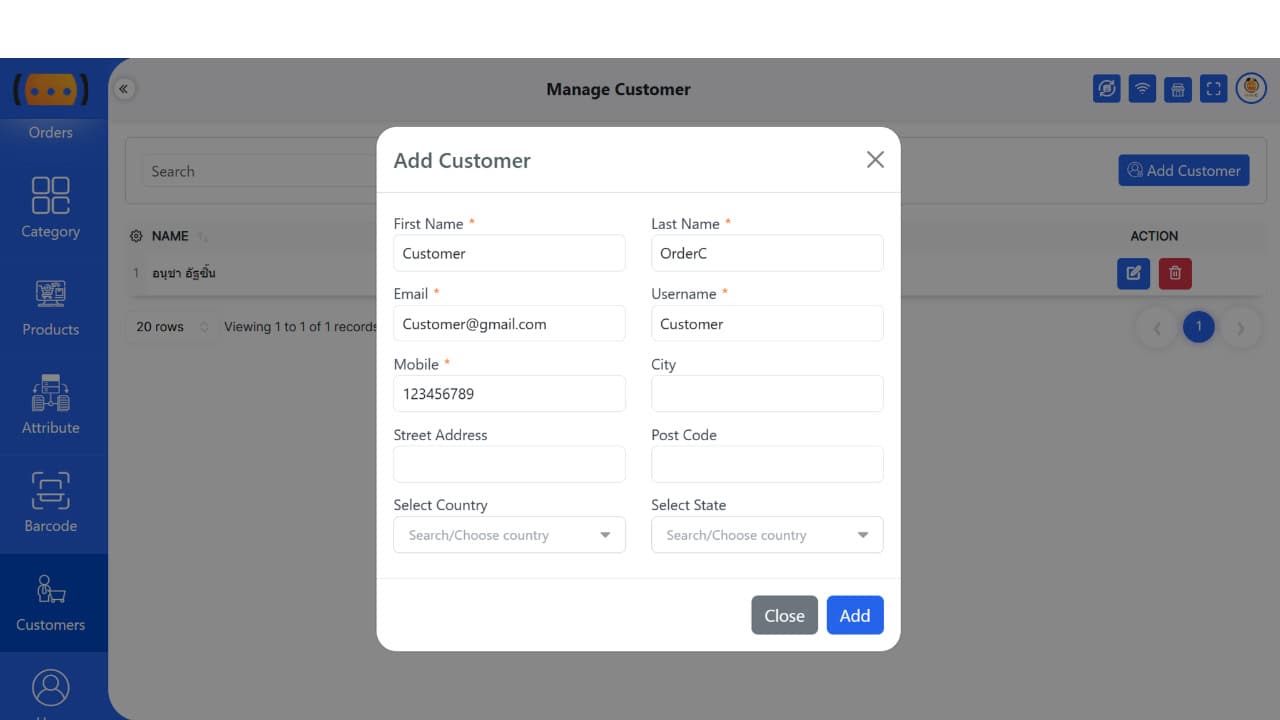
Task: Expand the Select Country dropdown
Action: 509,535
